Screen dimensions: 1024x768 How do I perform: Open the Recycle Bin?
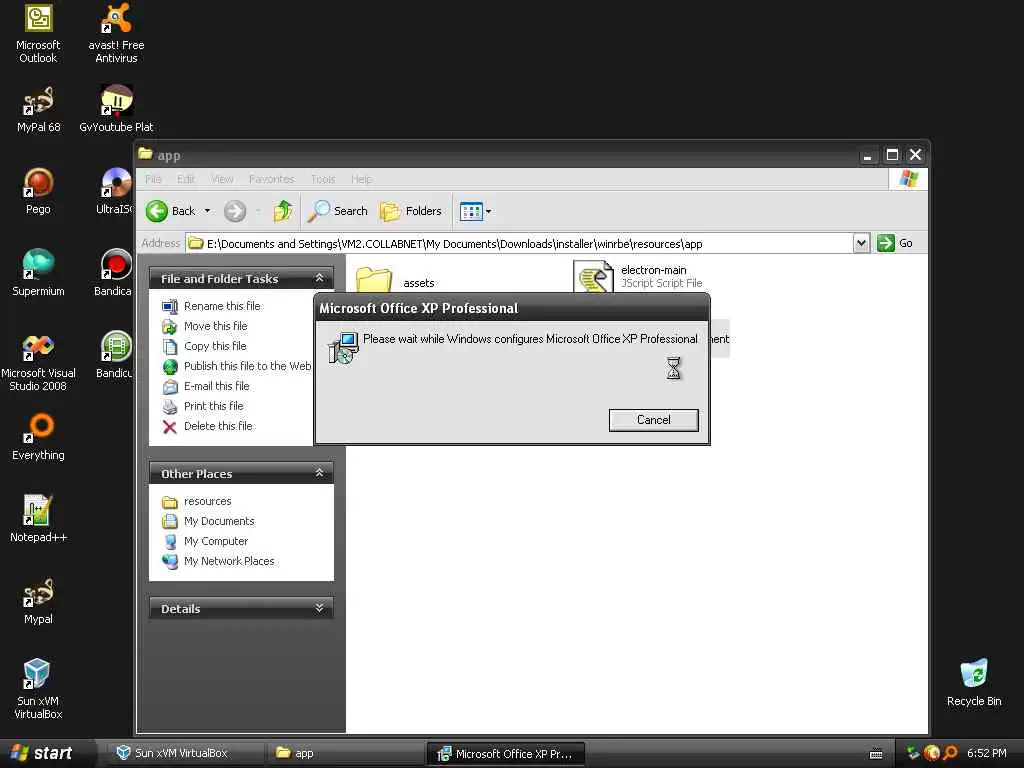(x=974, y=683)
